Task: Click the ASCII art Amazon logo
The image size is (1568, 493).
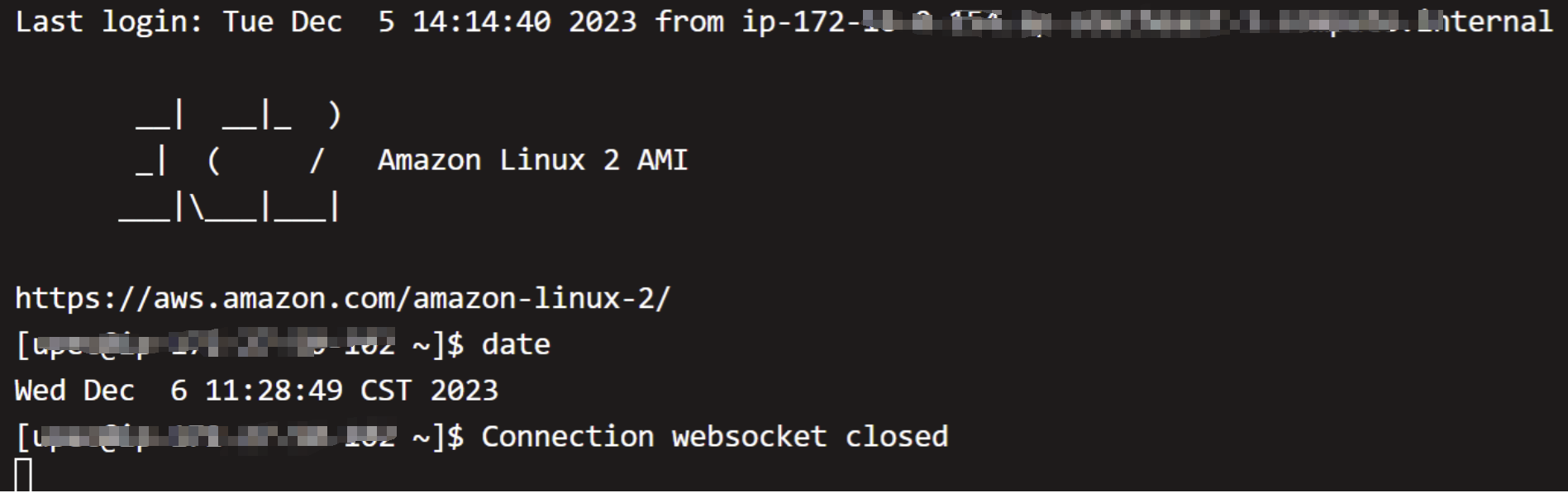Action: pos(230,161)
